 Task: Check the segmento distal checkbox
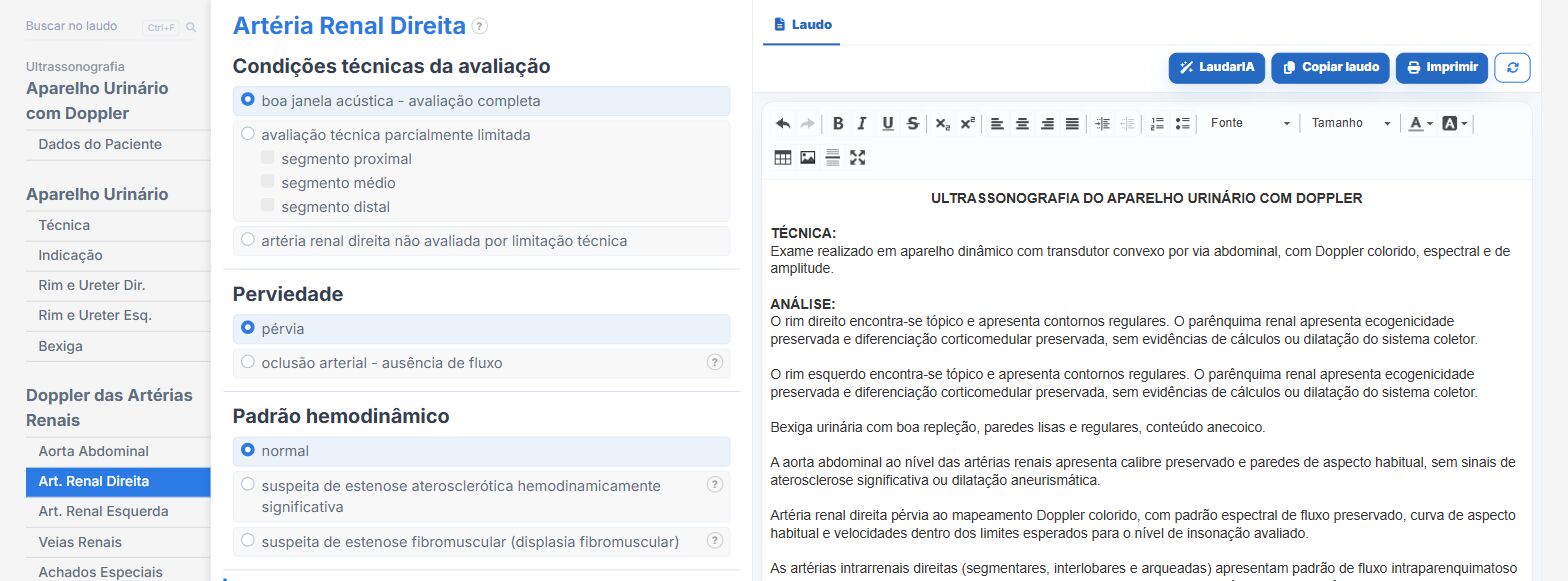click(267, 206)
